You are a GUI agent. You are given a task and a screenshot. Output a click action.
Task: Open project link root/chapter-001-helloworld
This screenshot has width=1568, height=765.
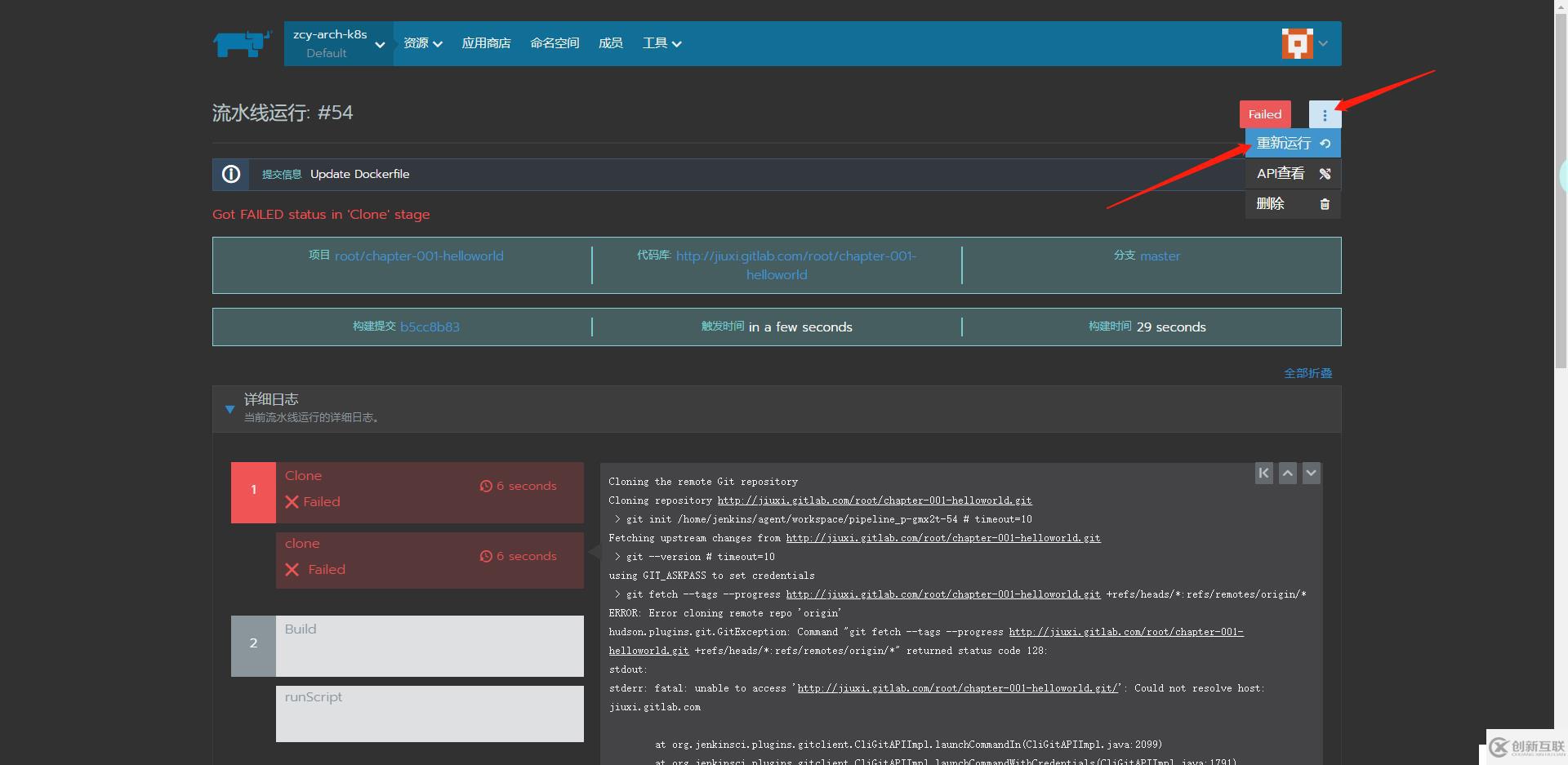[419, 256]
